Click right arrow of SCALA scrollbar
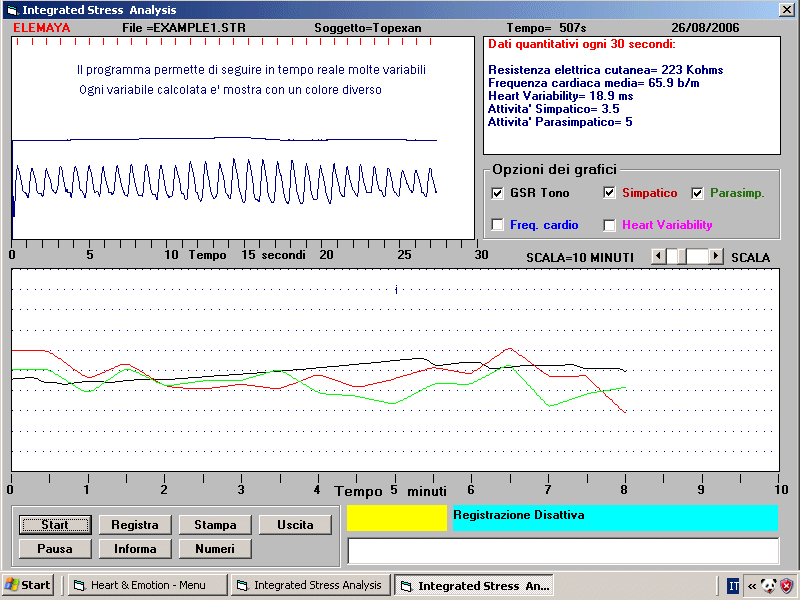The width and height of the screenshot is (800, 600). tap(716, 256)
